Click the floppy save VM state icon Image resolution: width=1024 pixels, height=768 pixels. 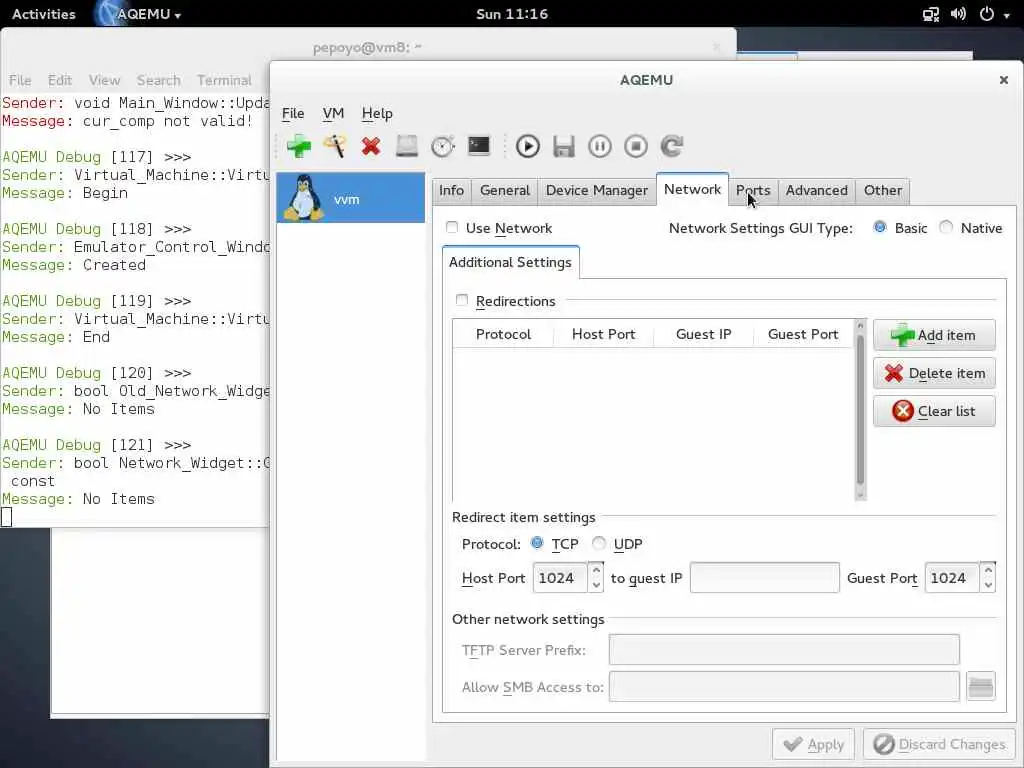564,146
